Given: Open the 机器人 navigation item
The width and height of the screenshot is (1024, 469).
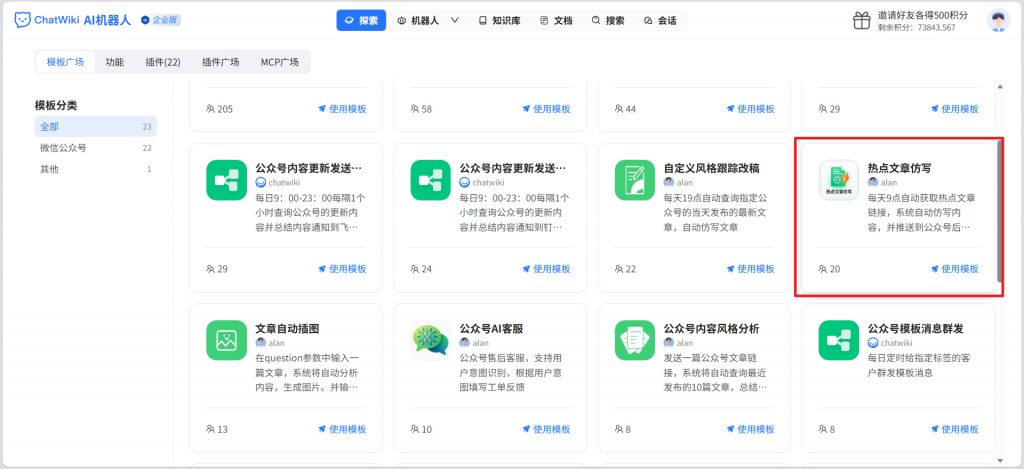Looking at the screenshot, I should (x=418, y=20).
